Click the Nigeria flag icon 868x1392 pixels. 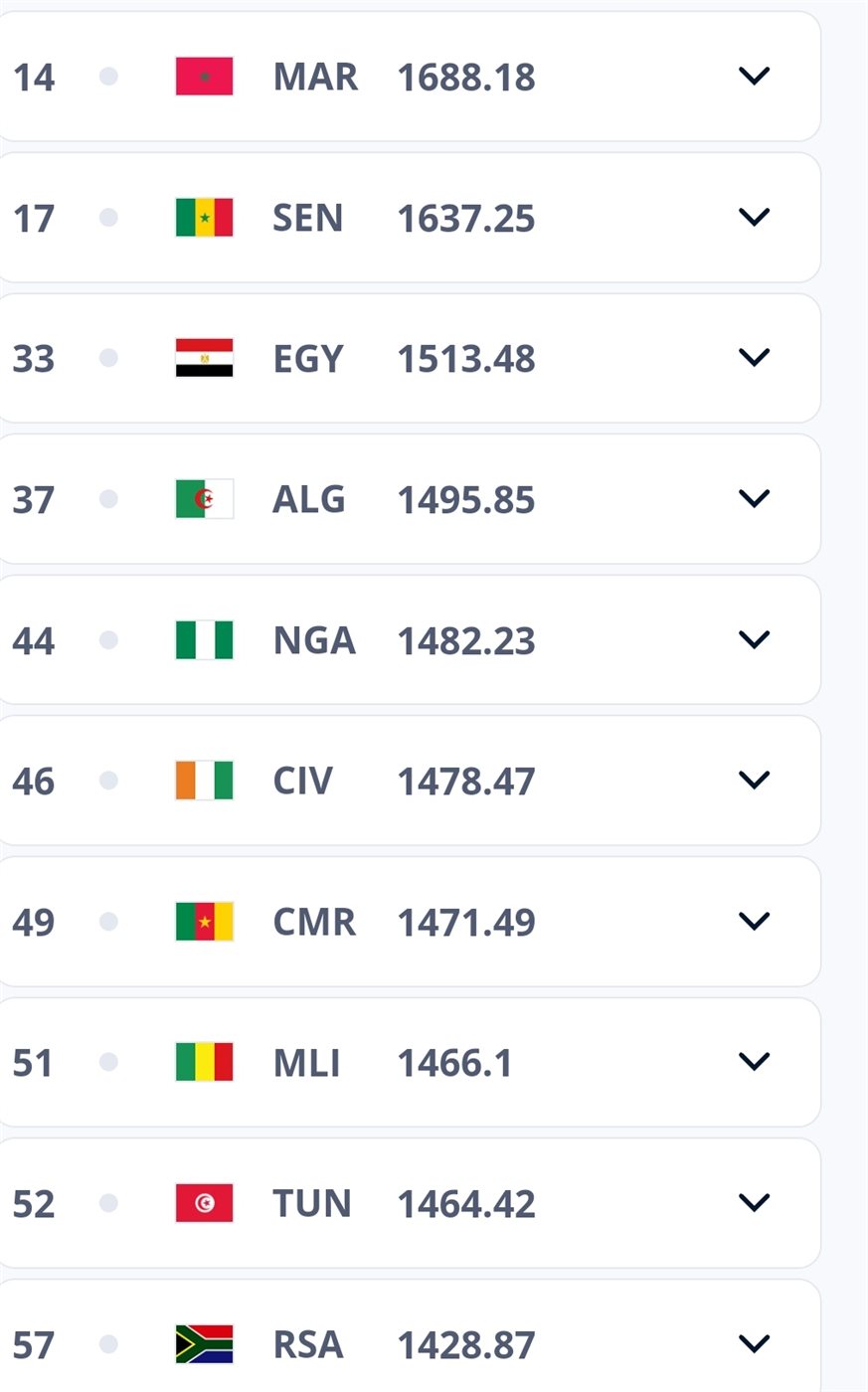(x=204, y=640)
